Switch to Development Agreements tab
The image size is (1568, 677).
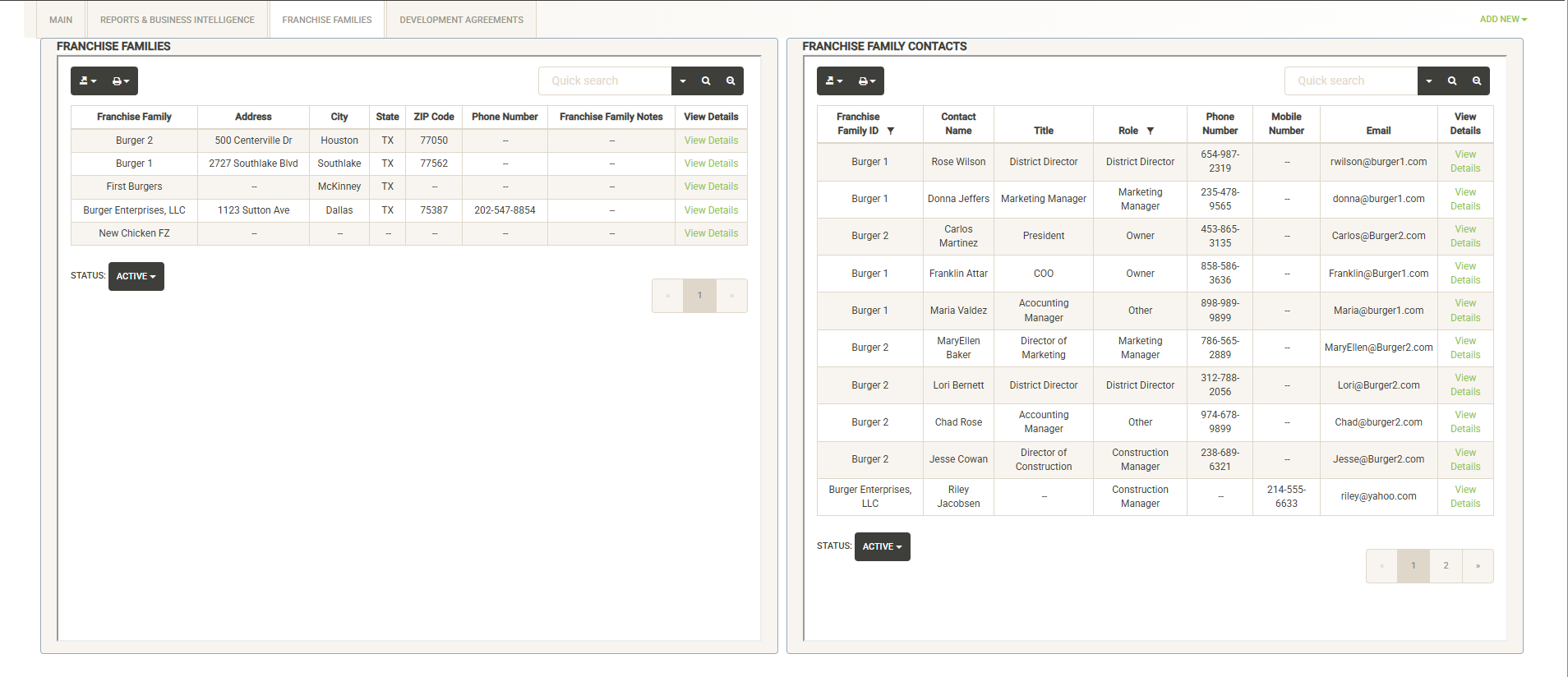coord(461,20)
